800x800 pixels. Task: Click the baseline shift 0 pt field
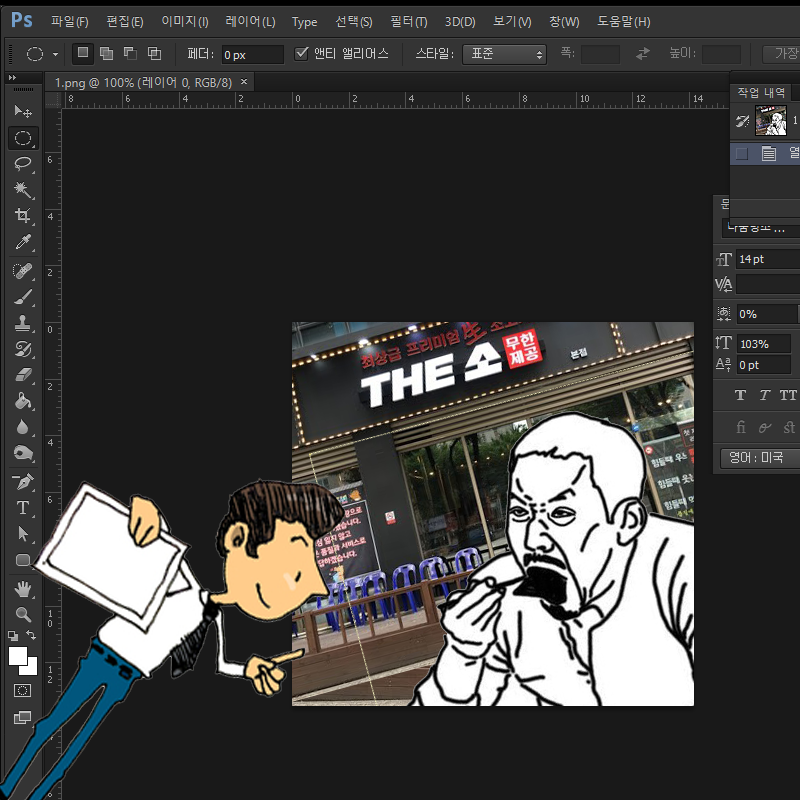(x=764, y=365)
